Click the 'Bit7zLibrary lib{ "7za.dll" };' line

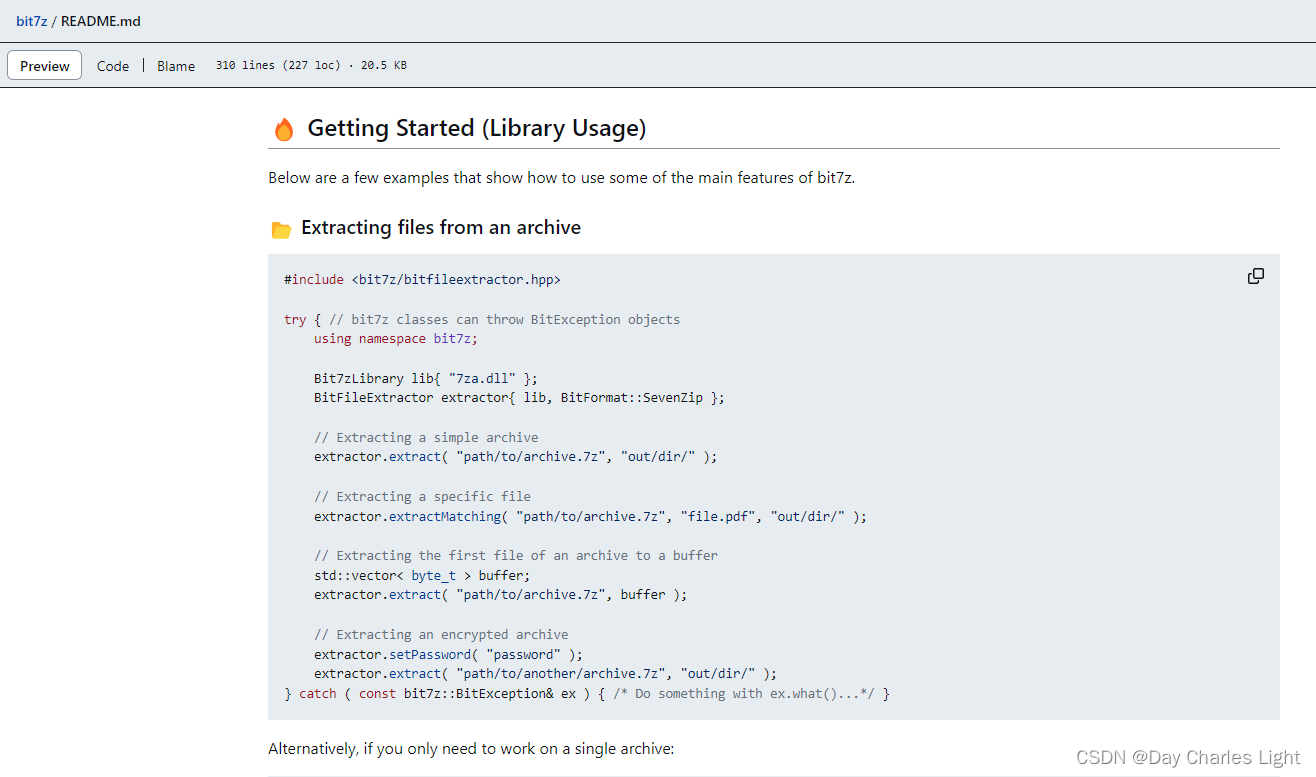(426, 379)
